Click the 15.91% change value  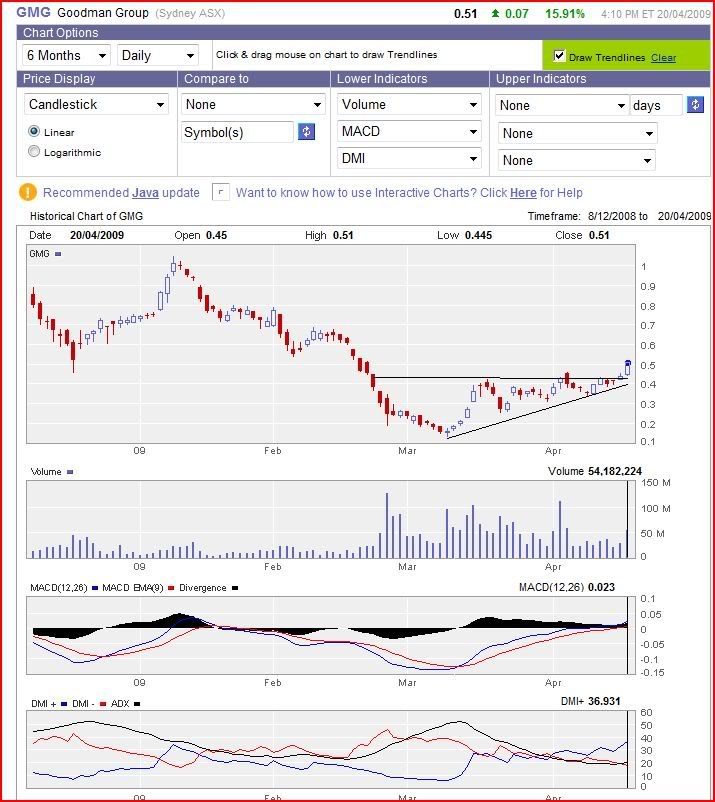pos(565,14)
